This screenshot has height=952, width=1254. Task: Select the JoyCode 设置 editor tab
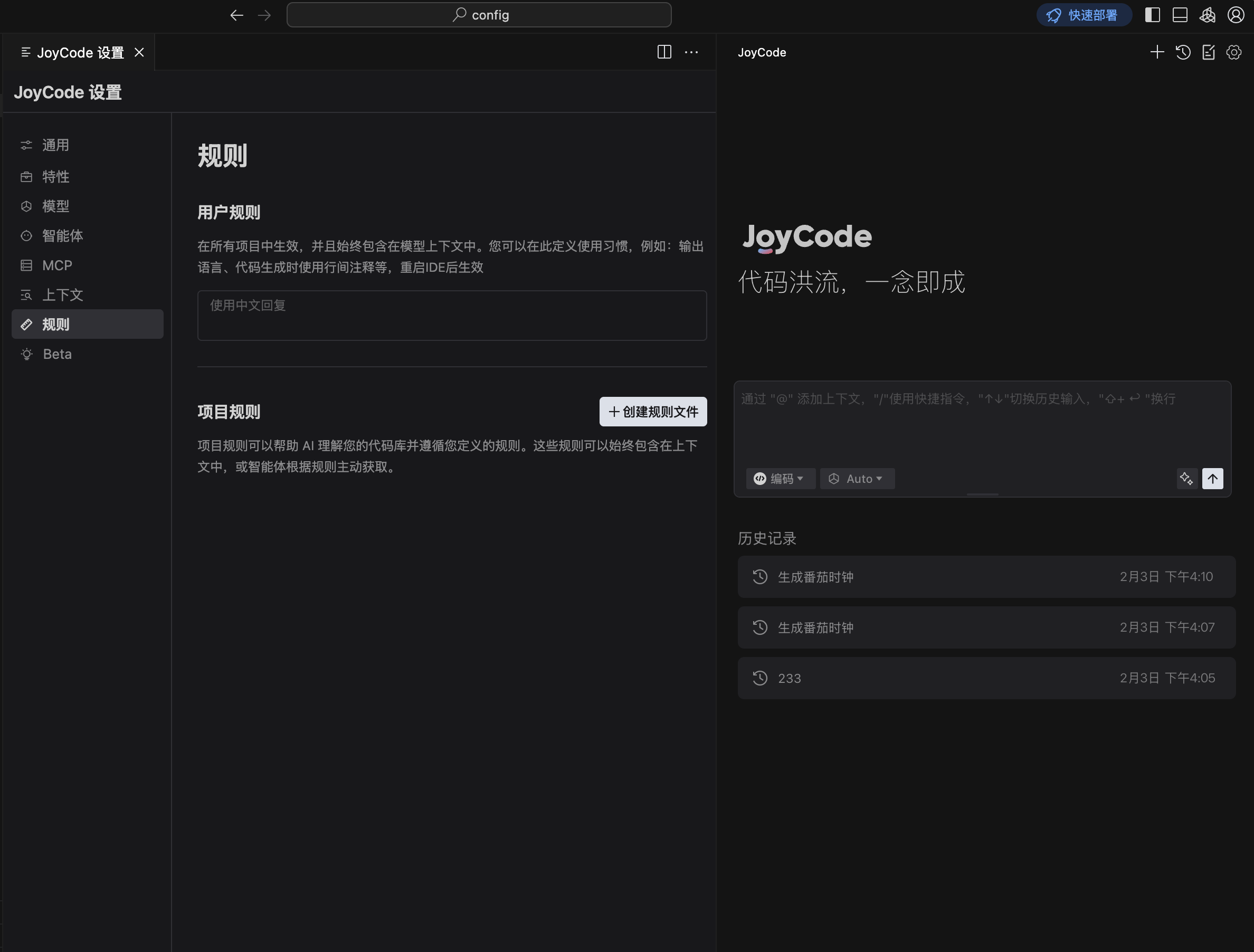tap(79, 52)
